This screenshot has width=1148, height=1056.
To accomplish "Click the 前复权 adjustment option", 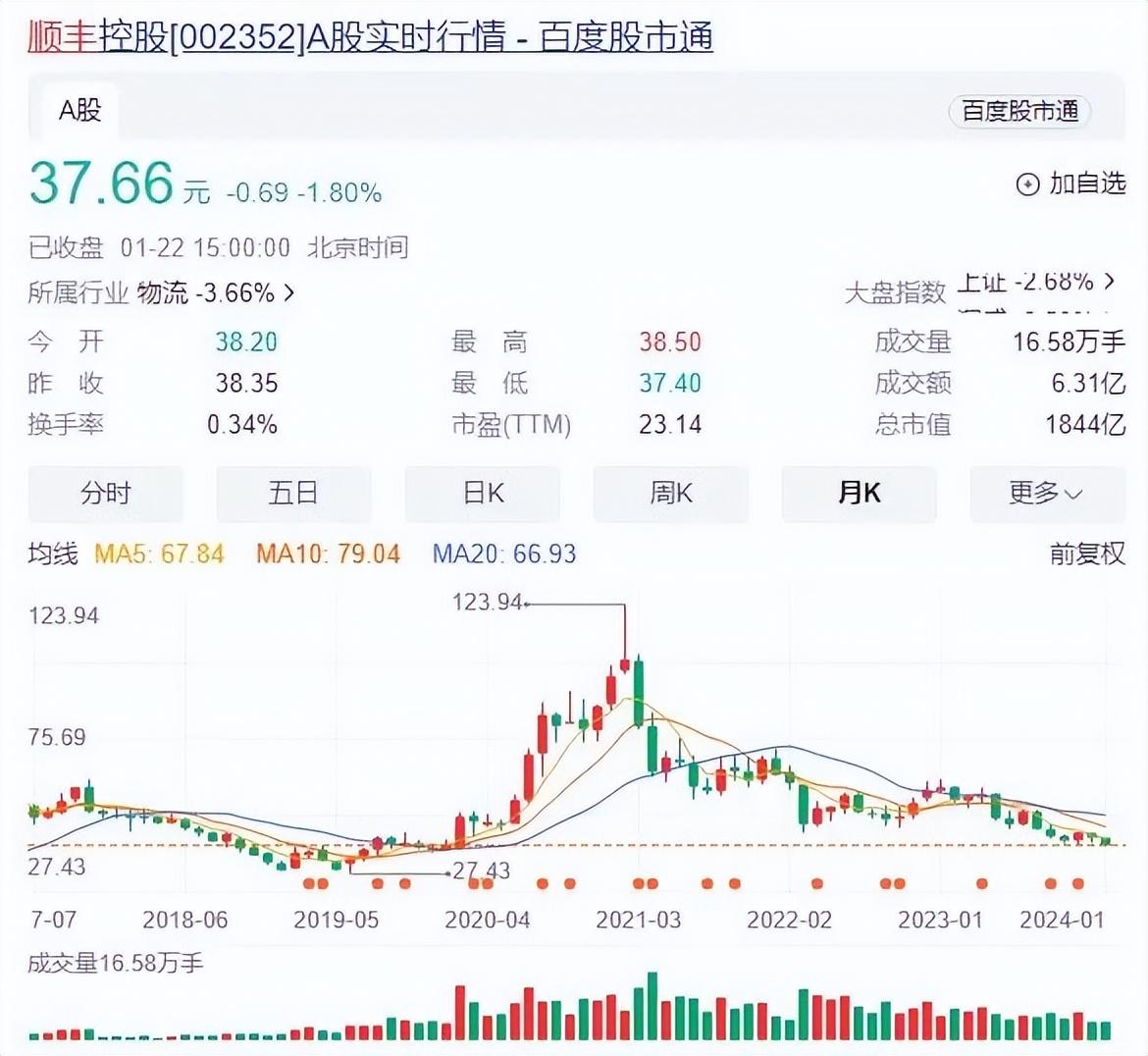I will [1087, 554].
